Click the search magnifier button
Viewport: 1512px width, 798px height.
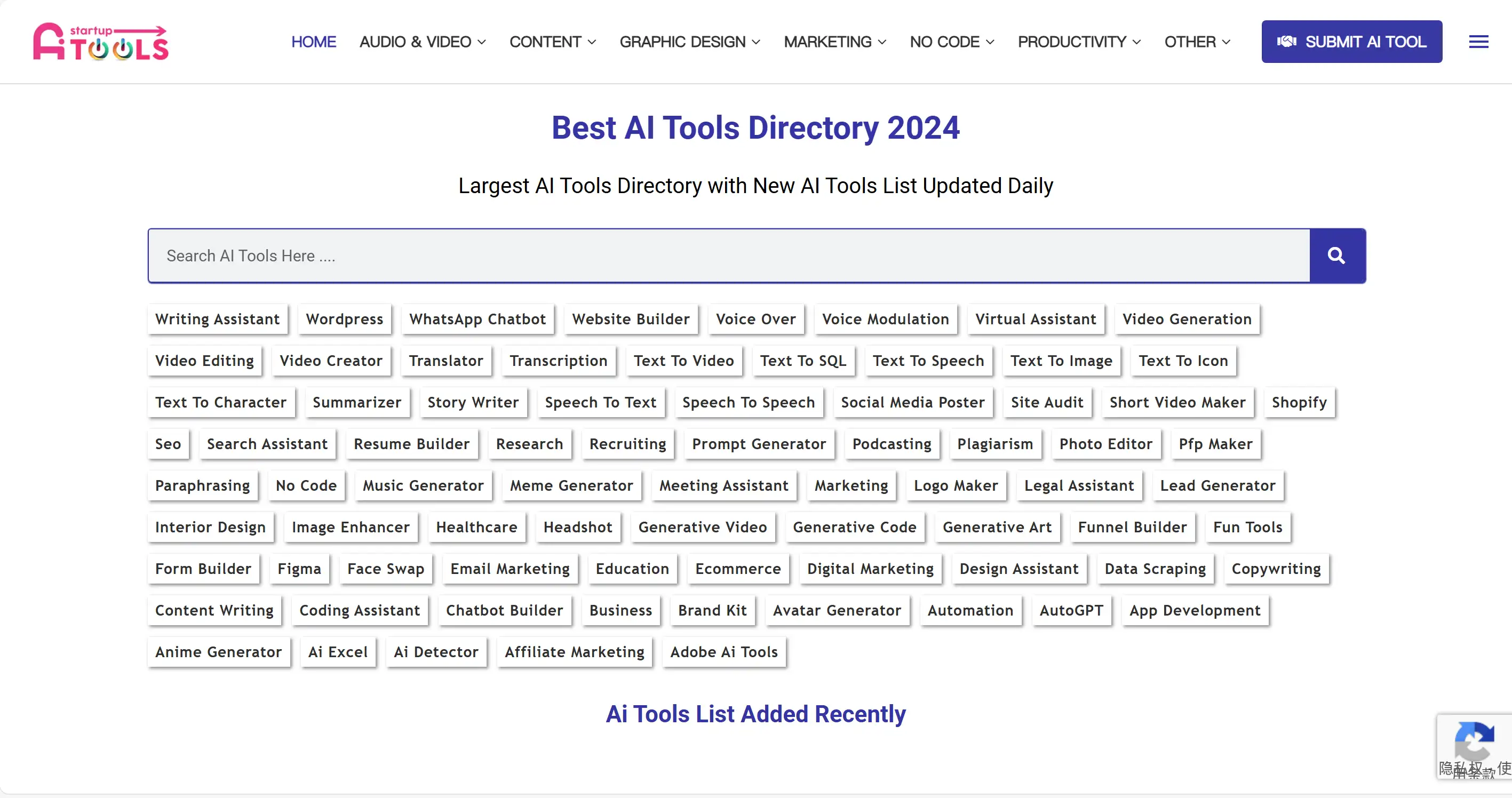point(1337,256)
